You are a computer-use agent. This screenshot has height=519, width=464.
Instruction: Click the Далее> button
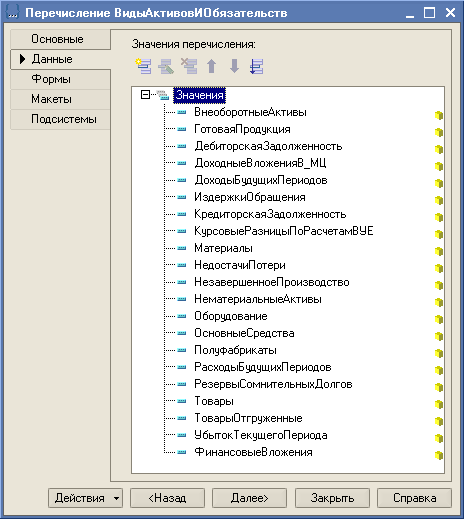pyautogui.click(x=249, y=498)
